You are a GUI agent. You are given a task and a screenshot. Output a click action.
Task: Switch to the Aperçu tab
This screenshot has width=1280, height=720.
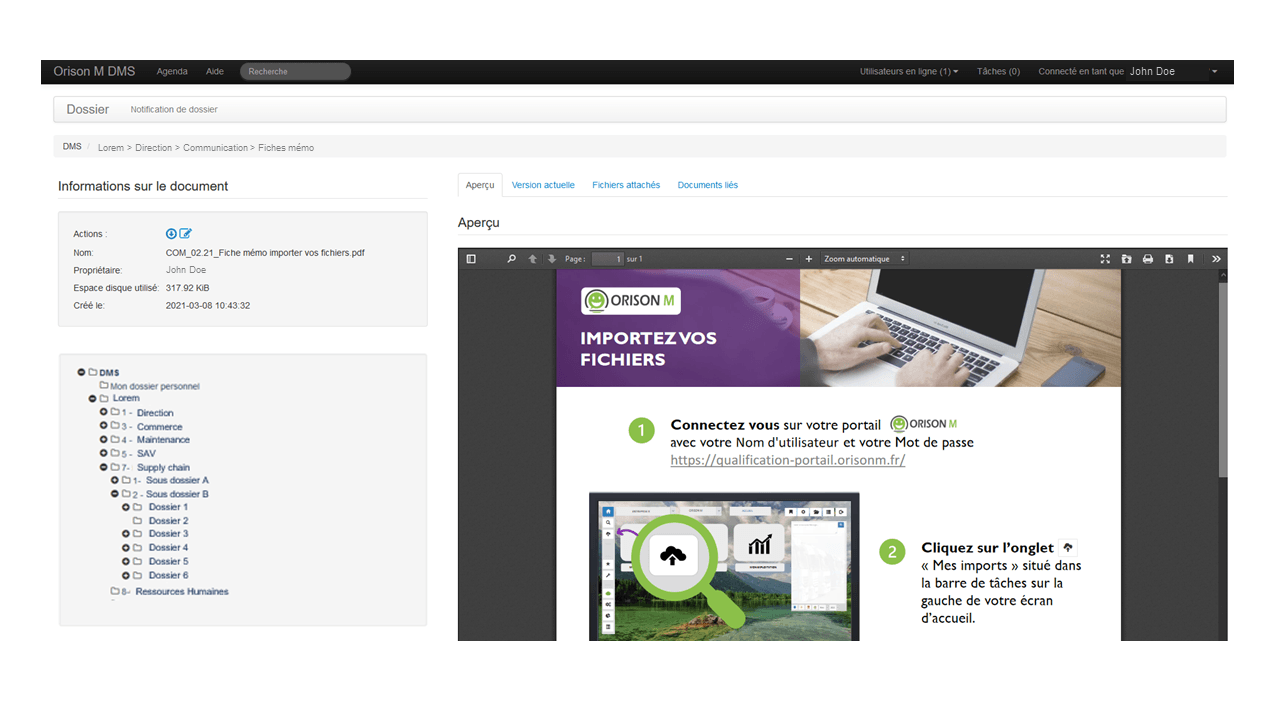(x=480, y=185)
